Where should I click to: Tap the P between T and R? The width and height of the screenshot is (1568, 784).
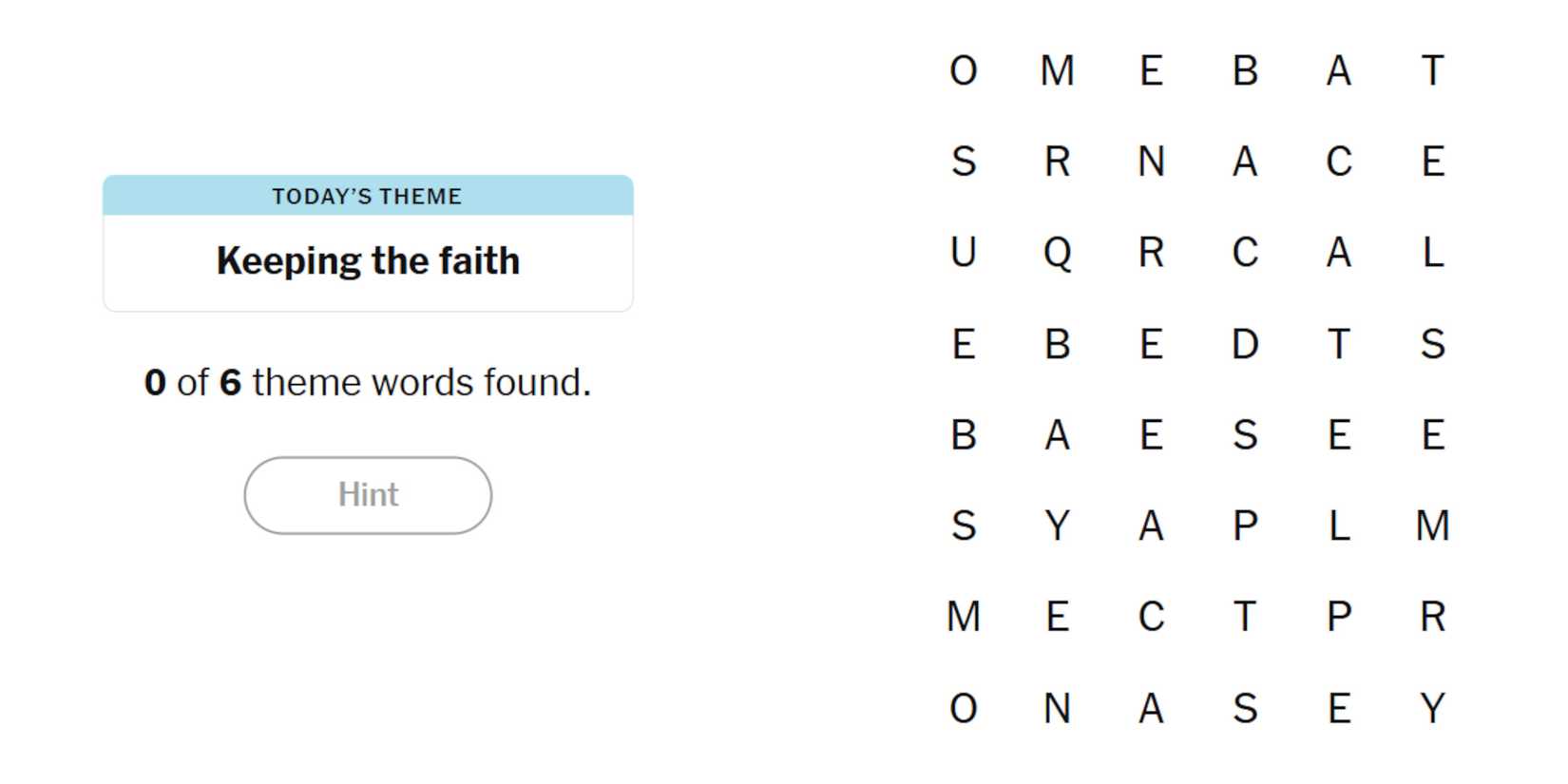[1339, 617]
